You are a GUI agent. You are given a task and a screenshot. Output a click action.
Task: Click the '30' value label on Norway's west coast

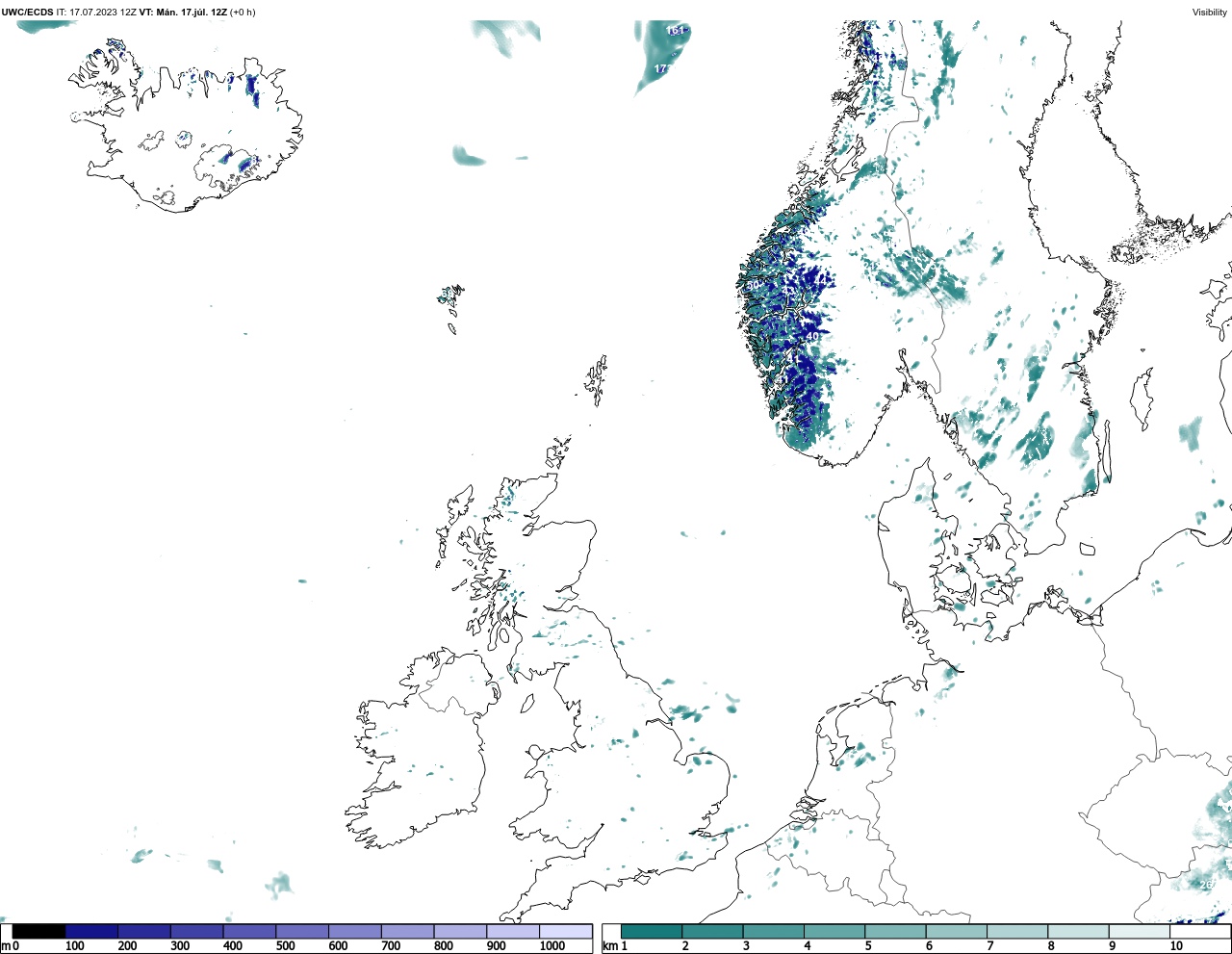pyautogui.click(x=753, y=286)
